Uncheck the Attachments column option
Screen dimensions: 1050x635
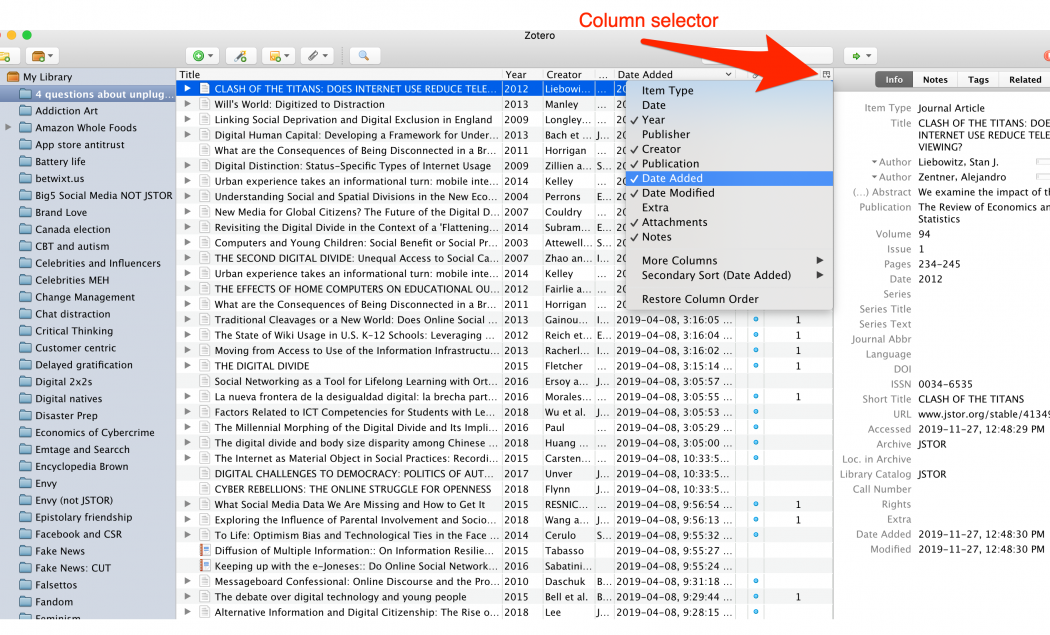(729, 222)
